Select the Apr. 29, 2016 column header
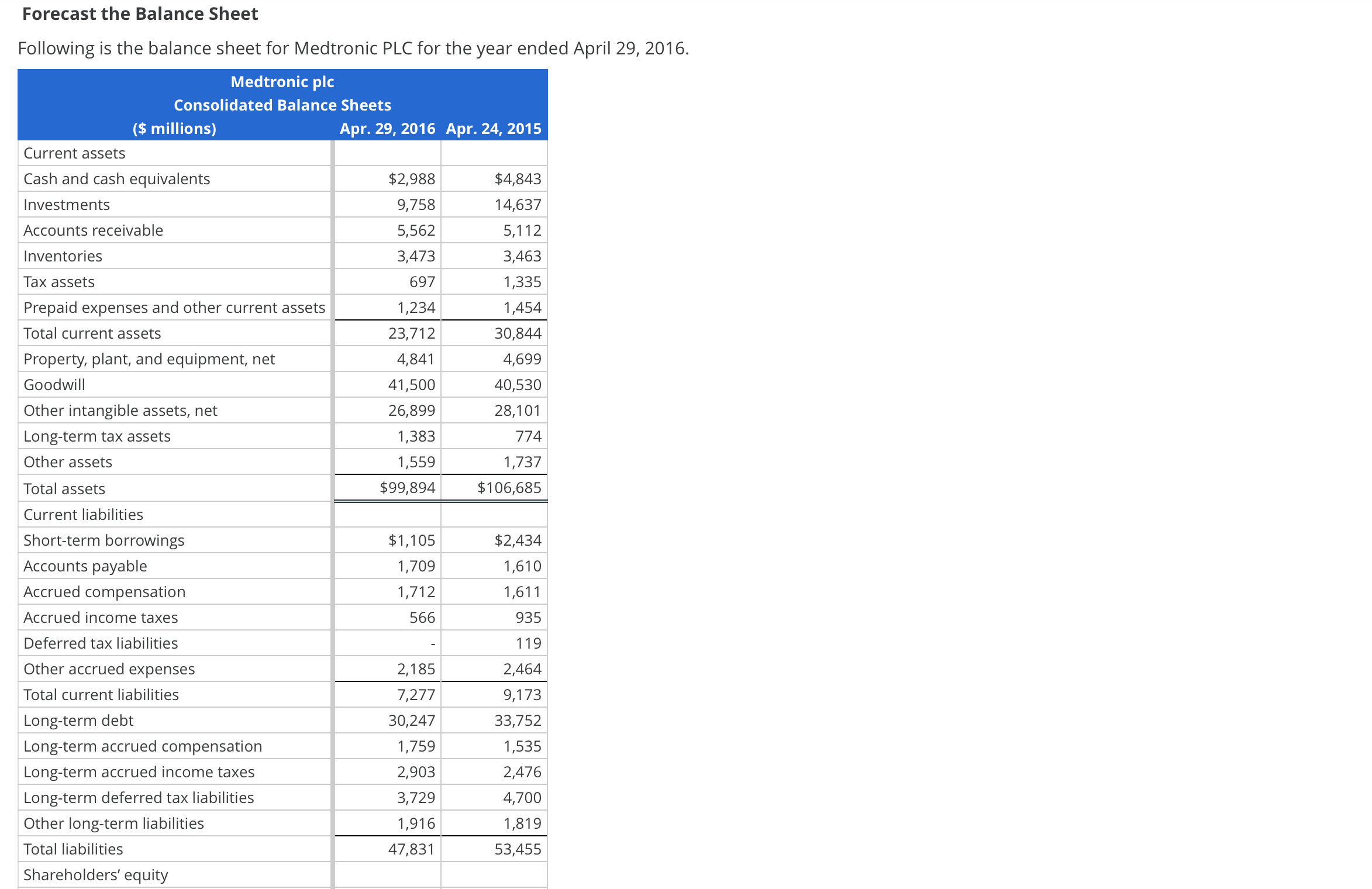1372x889 pixels. pyautogui.click(x=387, y=129)
